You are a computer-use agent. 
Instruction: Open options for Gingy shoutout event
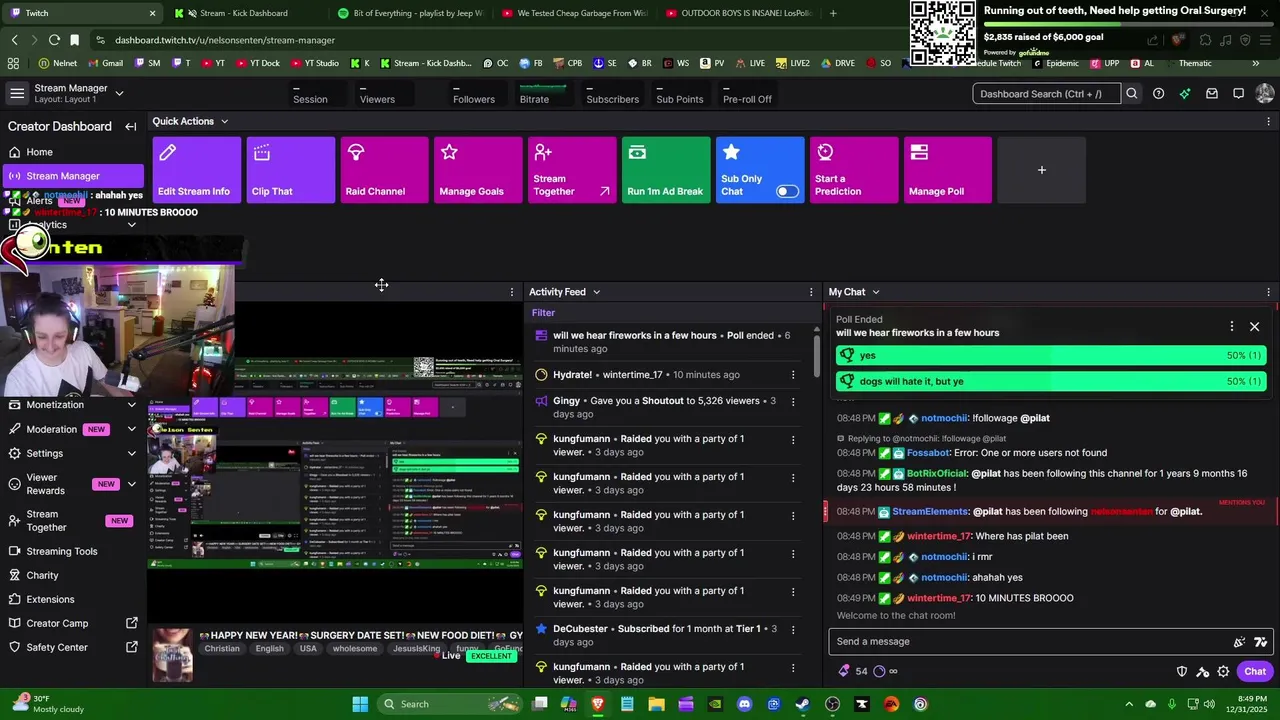[x=793, y=403]
